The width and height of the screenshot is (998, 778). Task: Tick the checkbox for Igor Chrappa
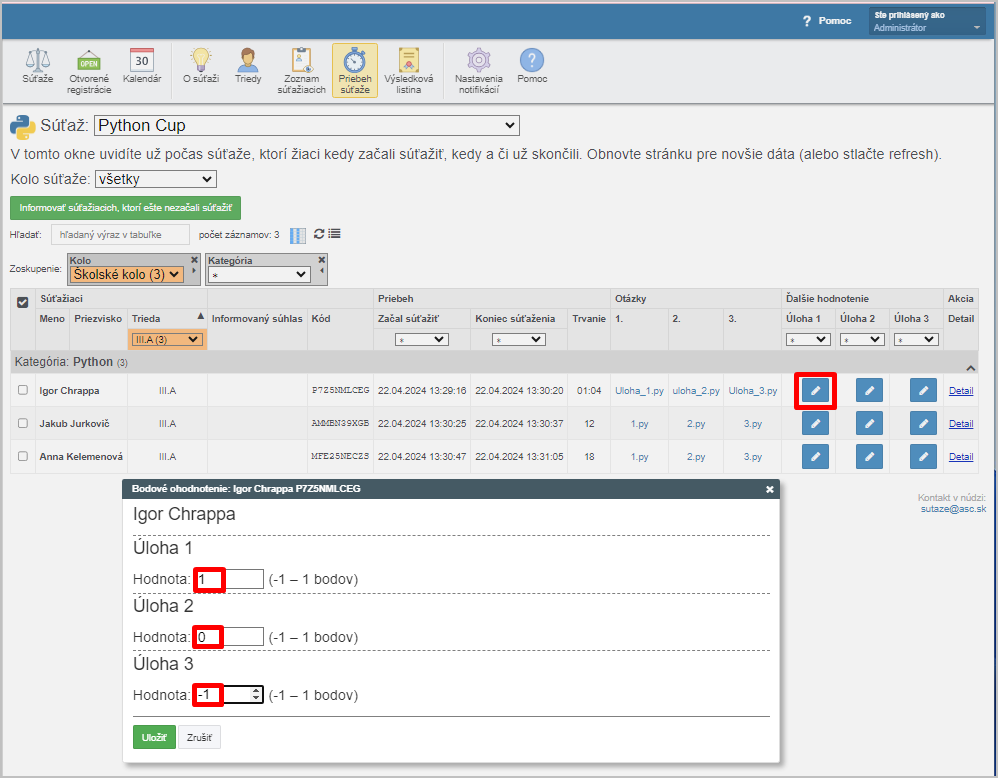coord(23,390)
